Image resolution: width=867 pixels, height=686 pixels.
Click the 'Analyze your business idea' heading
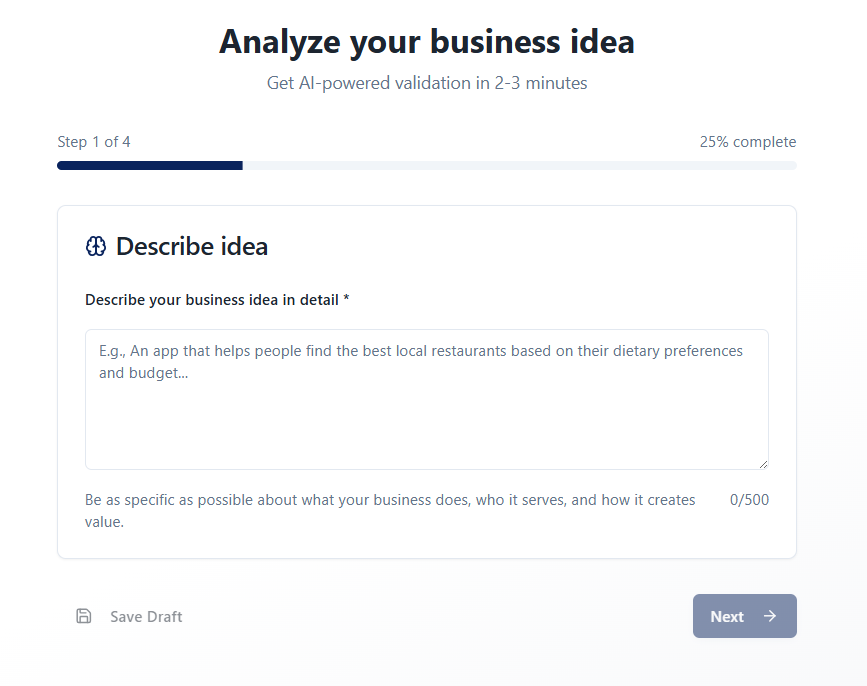pyautogui.click(x=427, y=42)
